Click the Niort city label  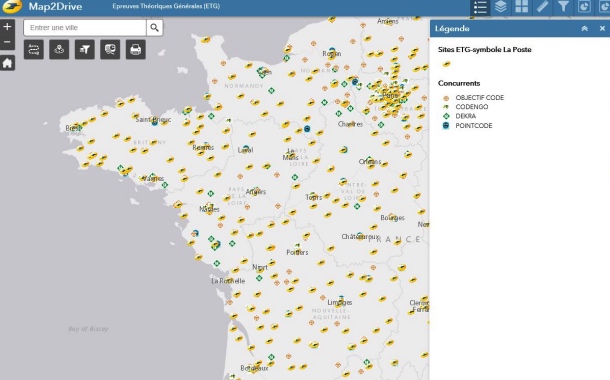click(x=260, y=267)
